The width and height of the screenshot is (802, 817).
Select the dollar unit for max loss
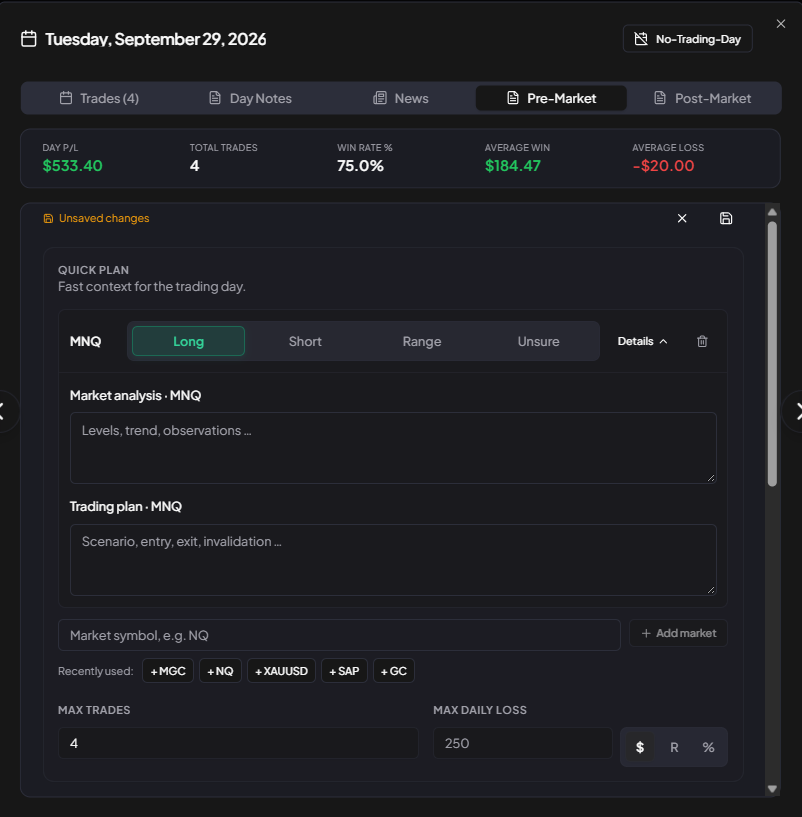point(640,747)
